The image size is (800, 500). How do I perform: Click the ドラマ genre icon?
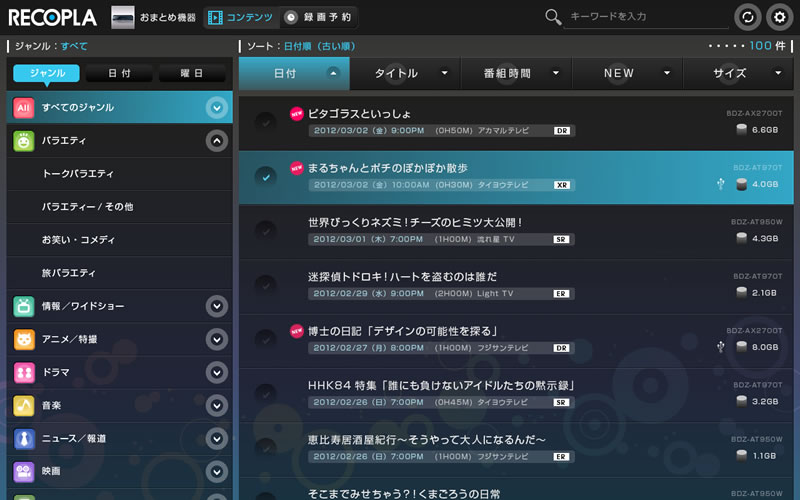tap(23, 372)
